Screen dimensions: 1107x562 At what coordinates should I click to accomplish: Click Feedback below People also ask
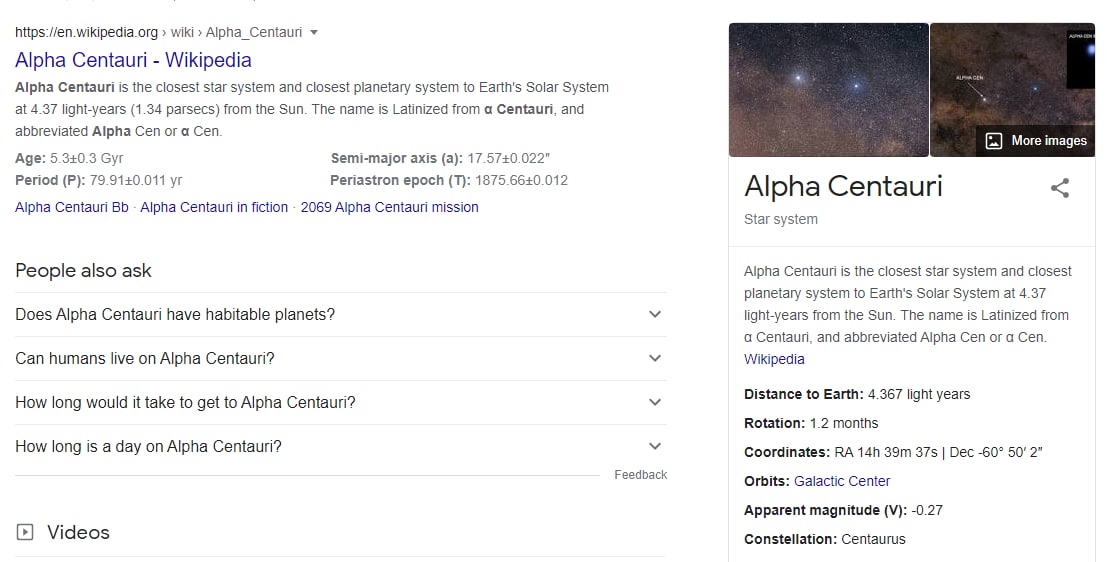pyautogui.click(x=640, y=475)
